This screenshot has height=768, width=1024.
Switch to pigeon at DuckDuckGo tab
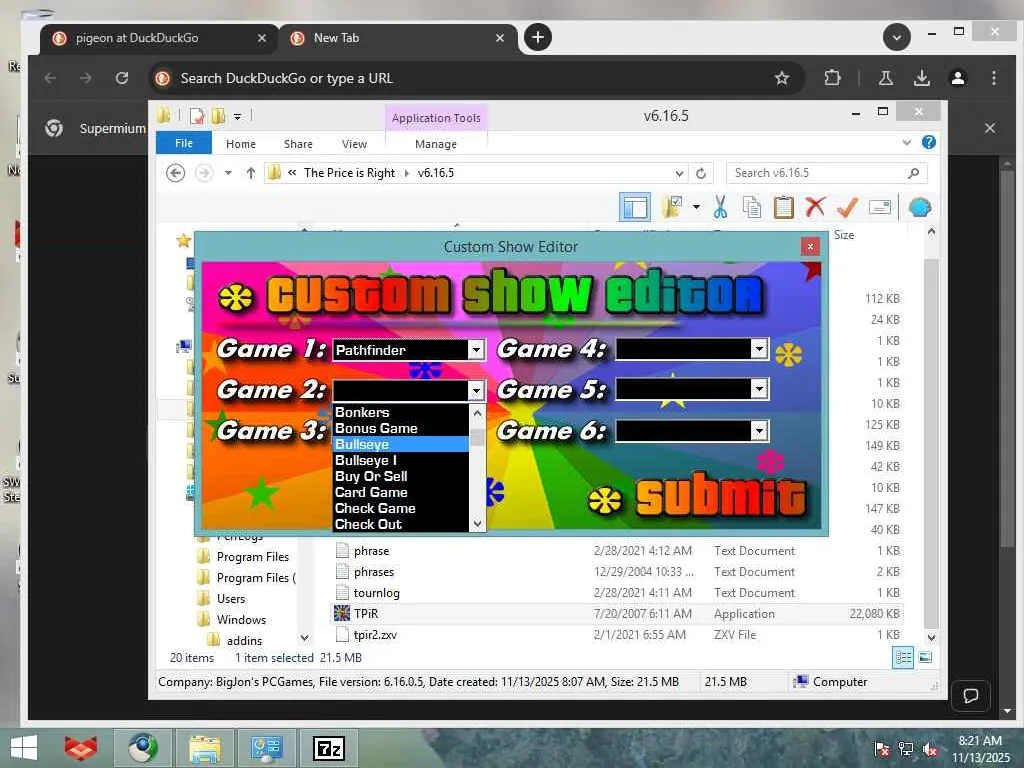[157, 38]
